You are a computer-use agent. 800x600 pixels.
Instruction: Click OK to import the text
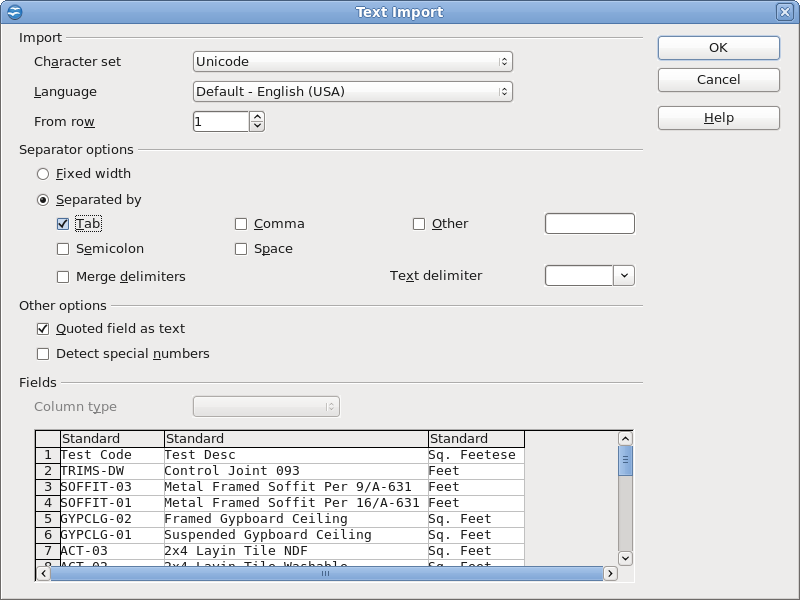click(x=718, y=47)
